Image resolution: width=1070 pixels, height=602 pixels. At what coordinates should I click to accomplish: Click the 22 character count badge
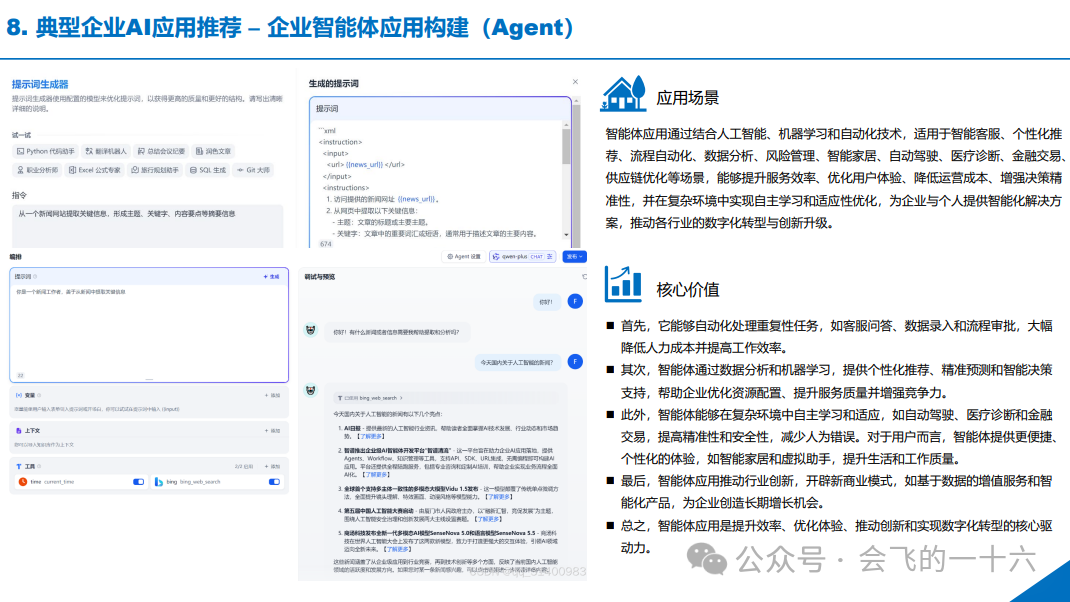click(x=20, y=375)
